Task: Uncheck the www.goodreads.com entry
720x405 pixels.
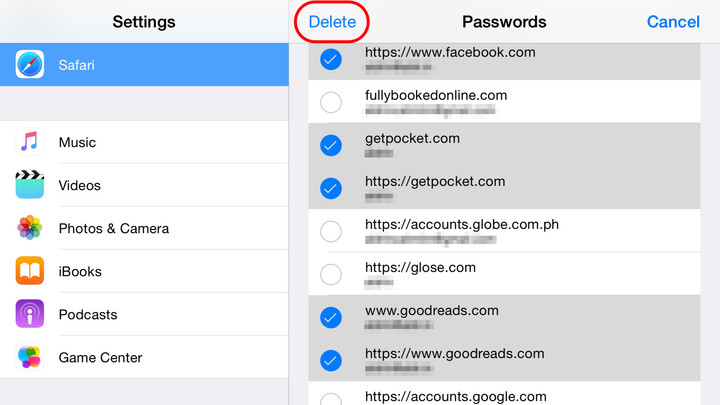Action: click(331, 317)
